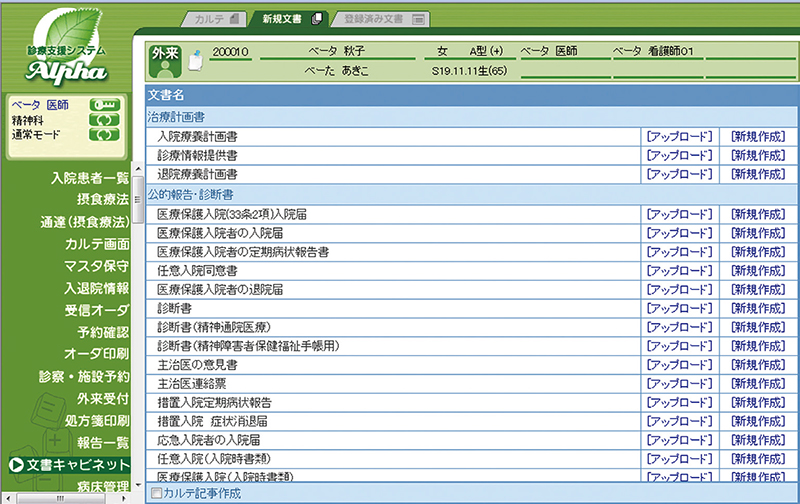Screen dimensions: 800x504
Task: Select the 新規文書 tab
Action: point(288,18)
